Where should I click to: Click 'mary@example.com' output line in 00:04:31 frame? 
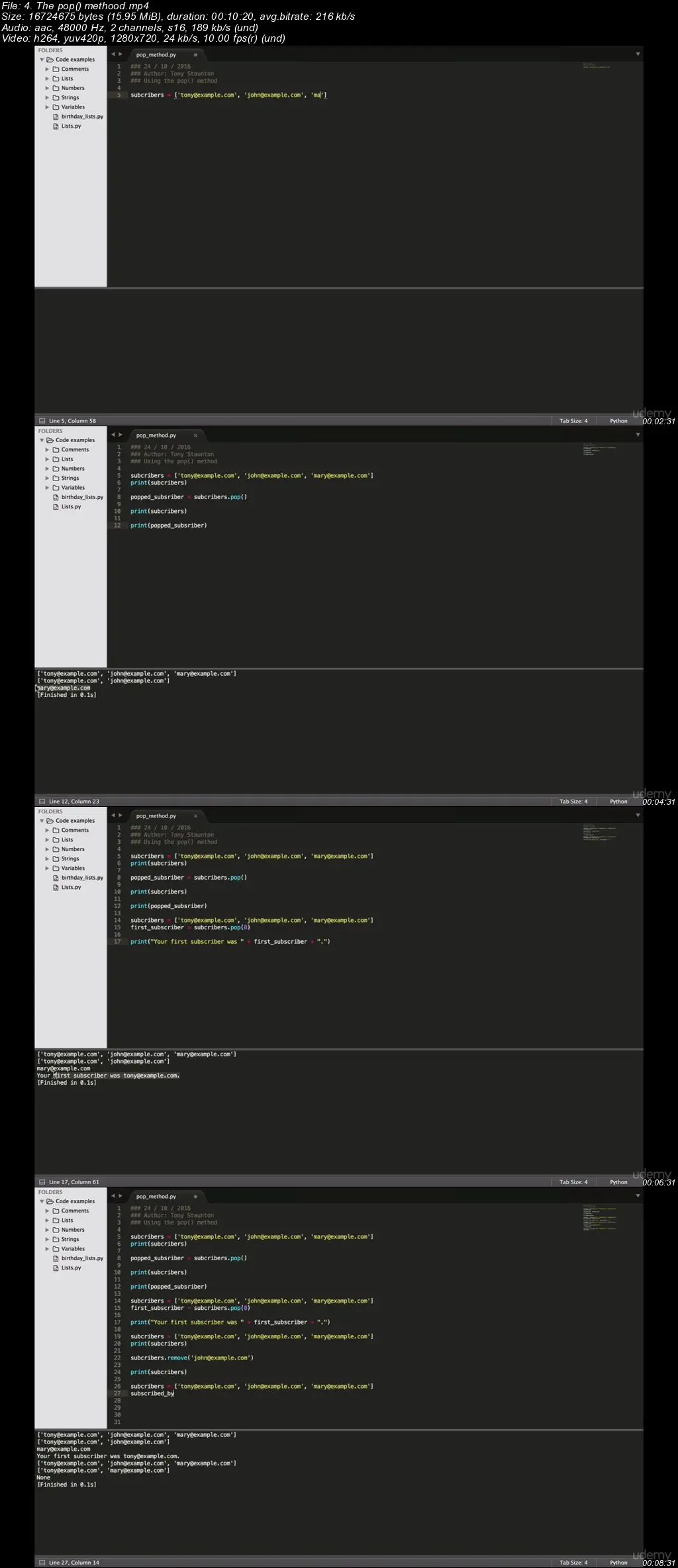tap(64, 688)
